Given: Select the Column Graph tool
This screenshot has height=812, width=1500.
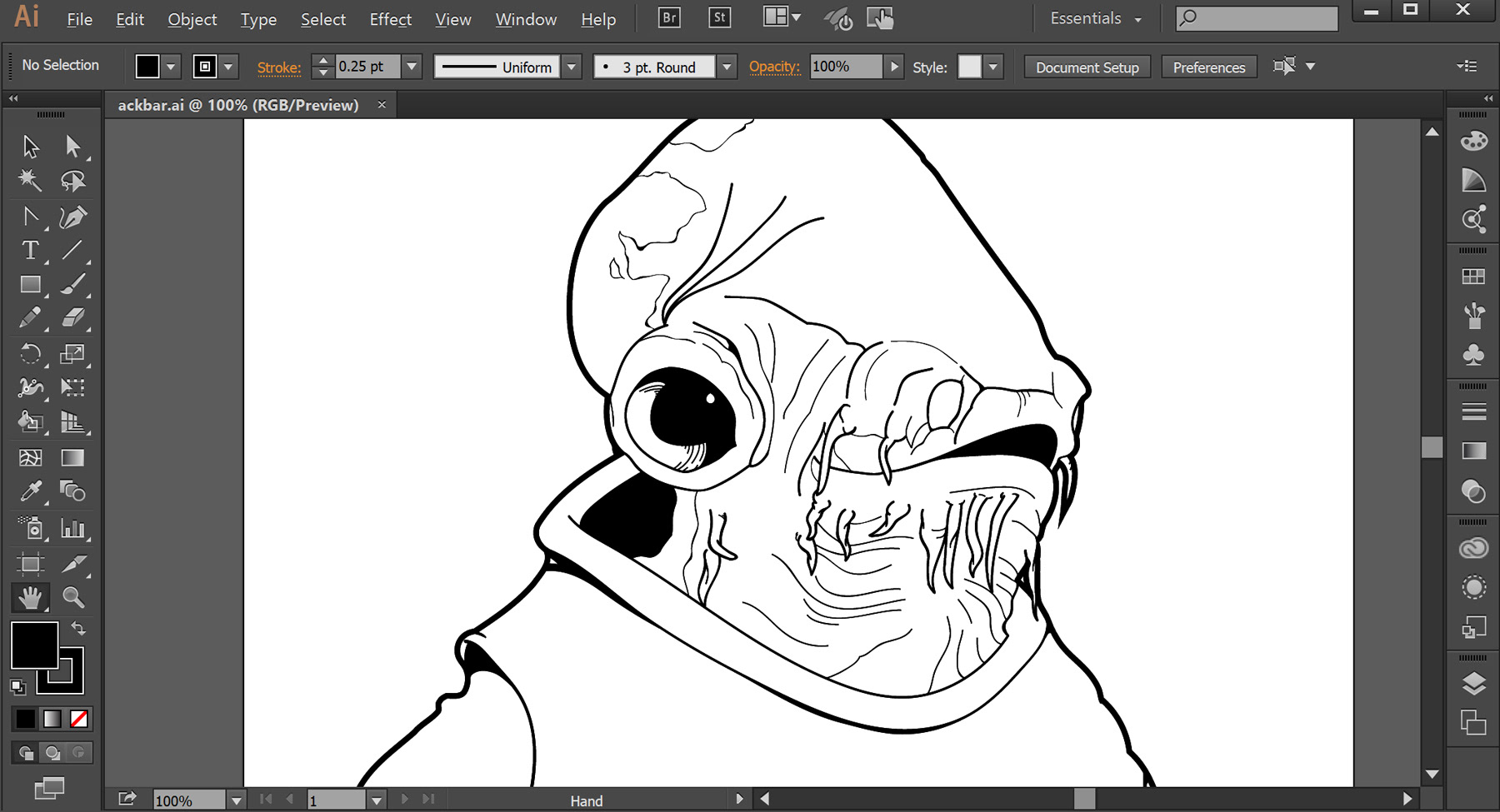Looking at the screenshot, I should pyautogui.click(x=72, y=527).
